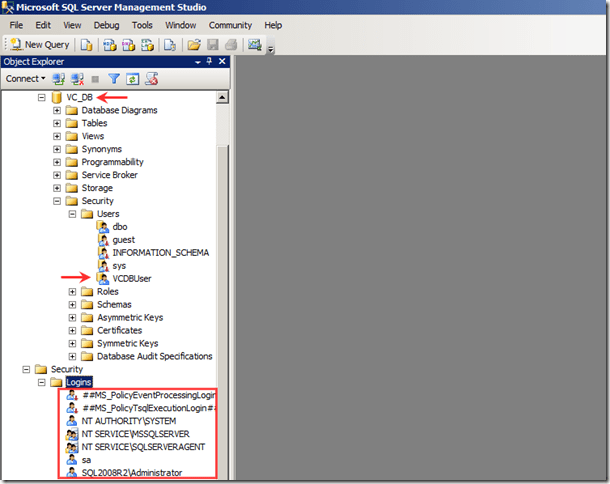This screenshot has width=610, height=484.
Task: Expand the Tables folder node
Action: coord(58,123)
